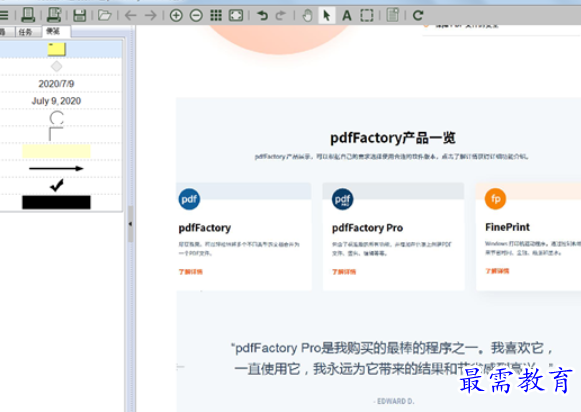Select the gray diamond stamp item
581x412 pixels.
(56, 66)
